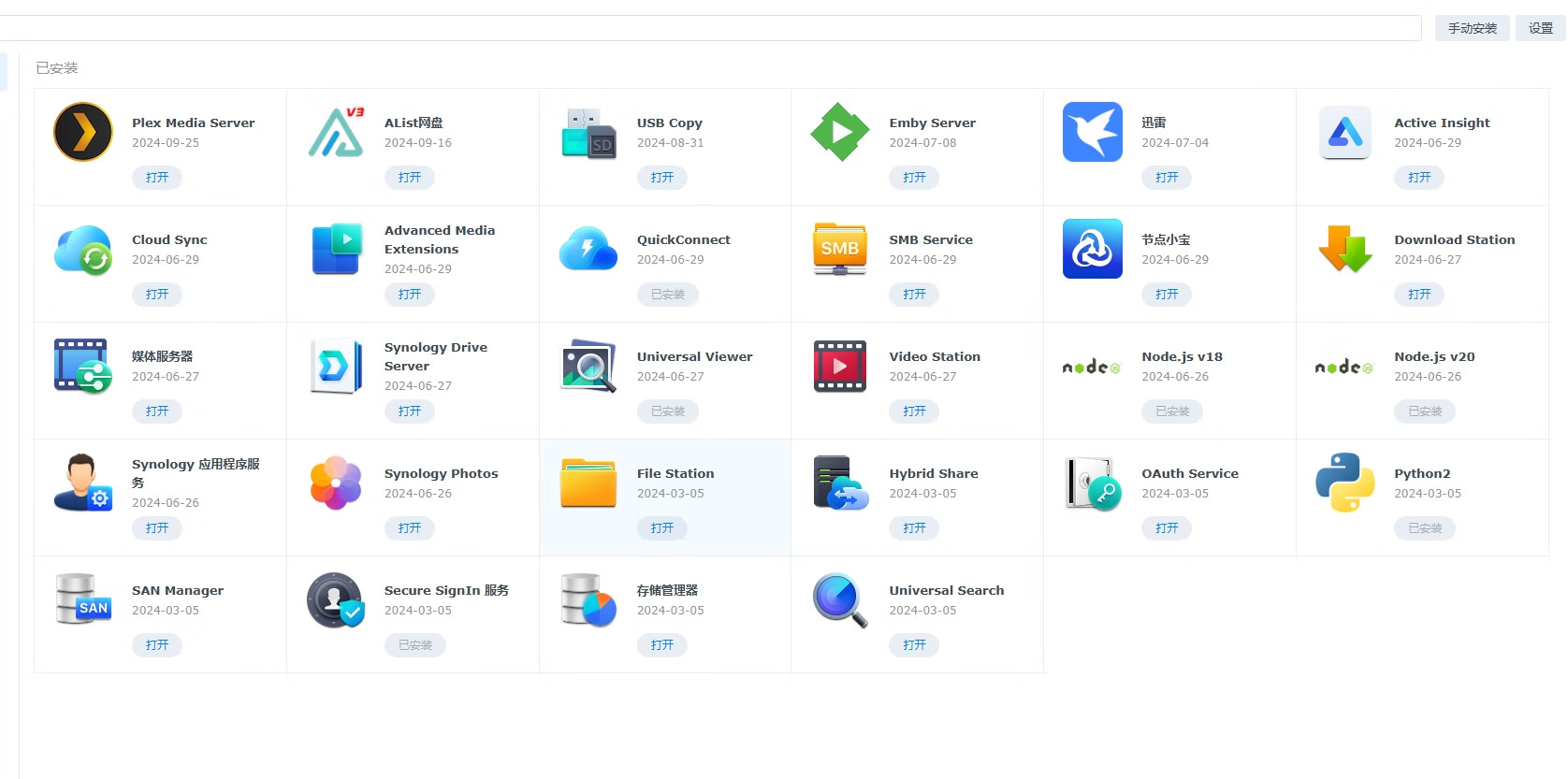Click 打开 under Video Station

pyautogui.click(x=914, y=411)
